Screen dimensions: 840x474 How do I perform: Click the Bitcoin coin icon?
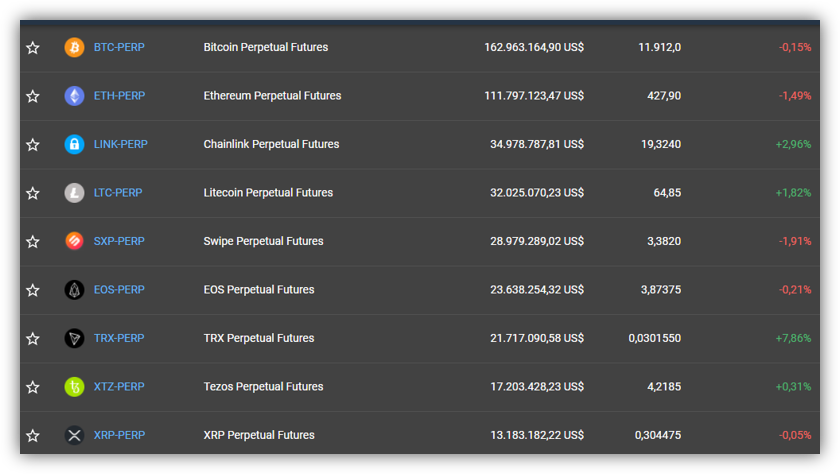coord(74,48)
